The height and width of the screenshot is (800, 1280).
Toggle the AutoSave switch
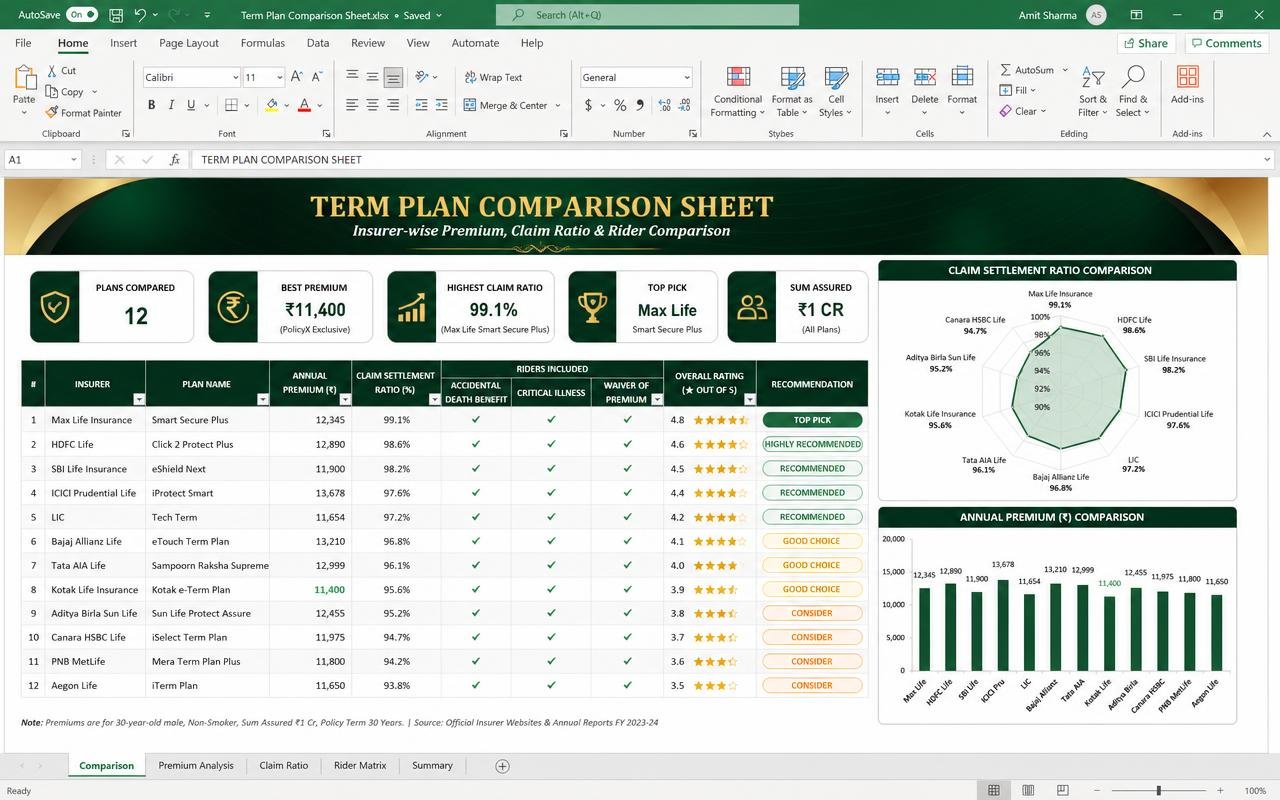tap(81, 15)
